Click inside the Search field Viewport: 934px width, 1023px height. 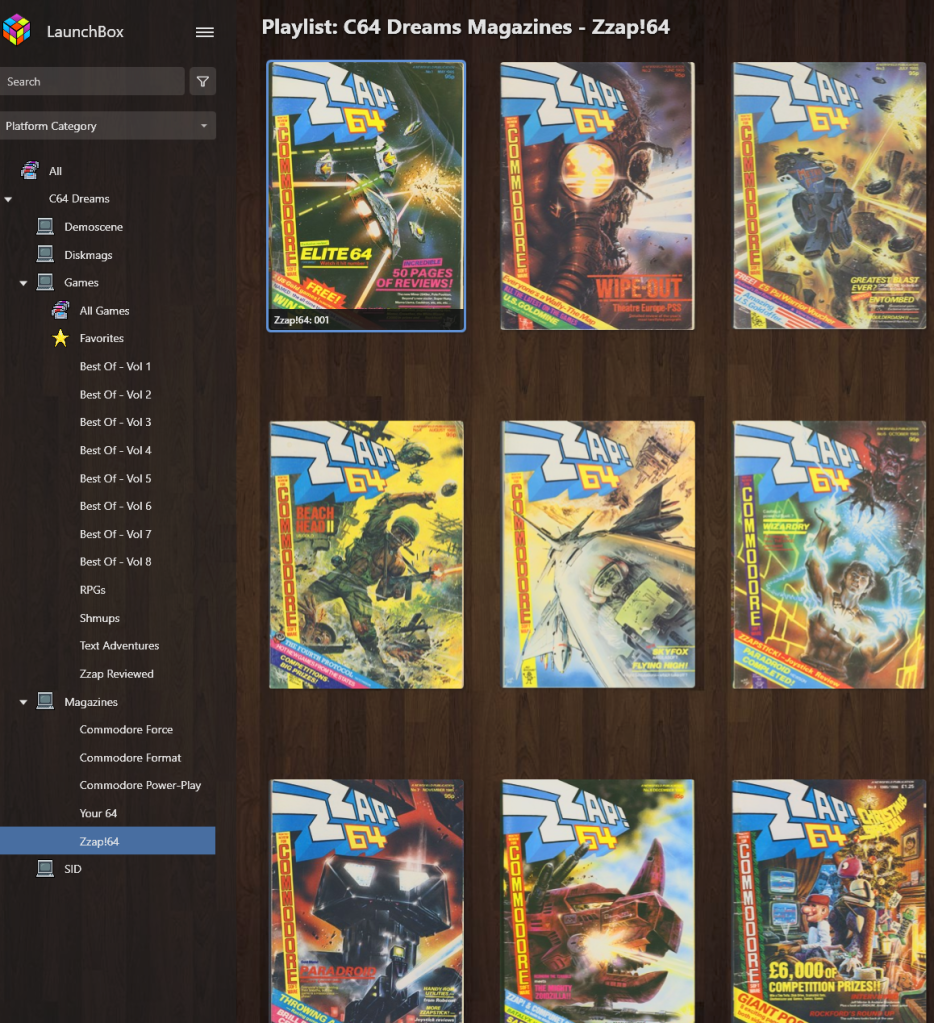[x=92, y=82]
